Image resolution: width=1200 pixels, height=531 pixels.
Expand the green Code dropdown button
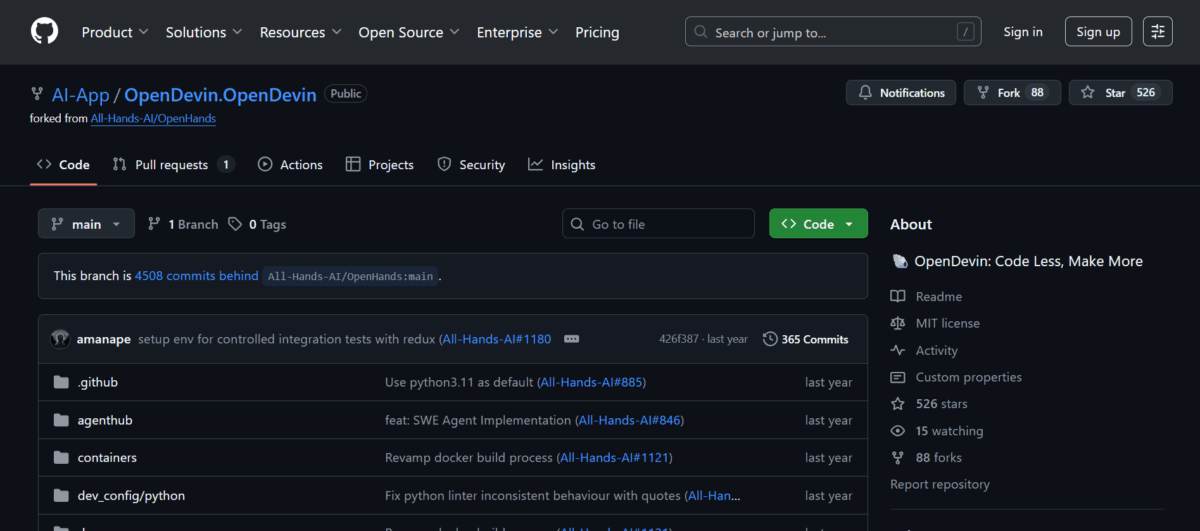(817, 224)
